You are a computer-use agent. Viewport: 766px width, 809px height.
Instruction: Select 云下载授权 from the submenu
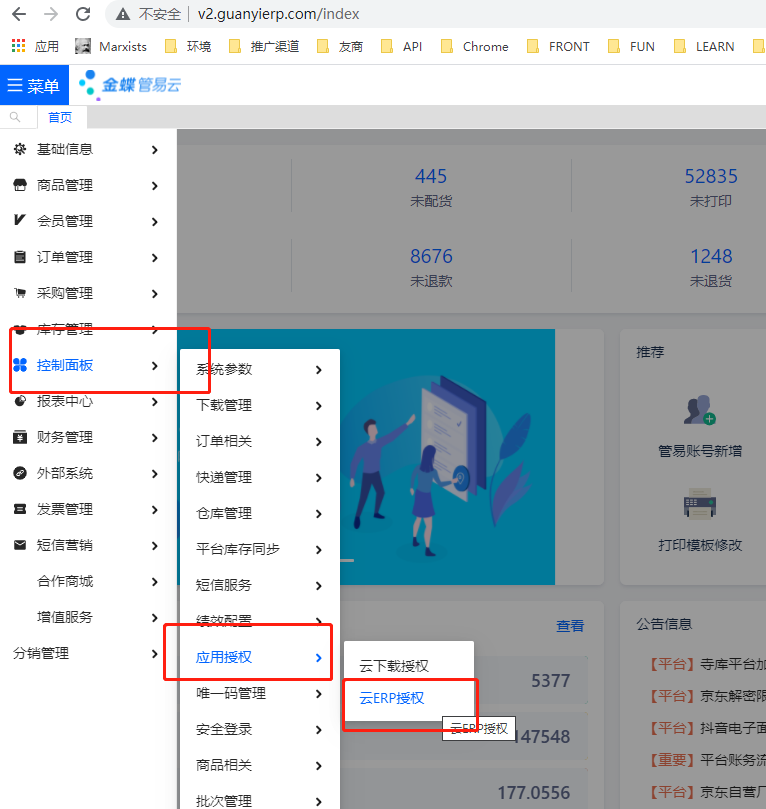point(394,666)
